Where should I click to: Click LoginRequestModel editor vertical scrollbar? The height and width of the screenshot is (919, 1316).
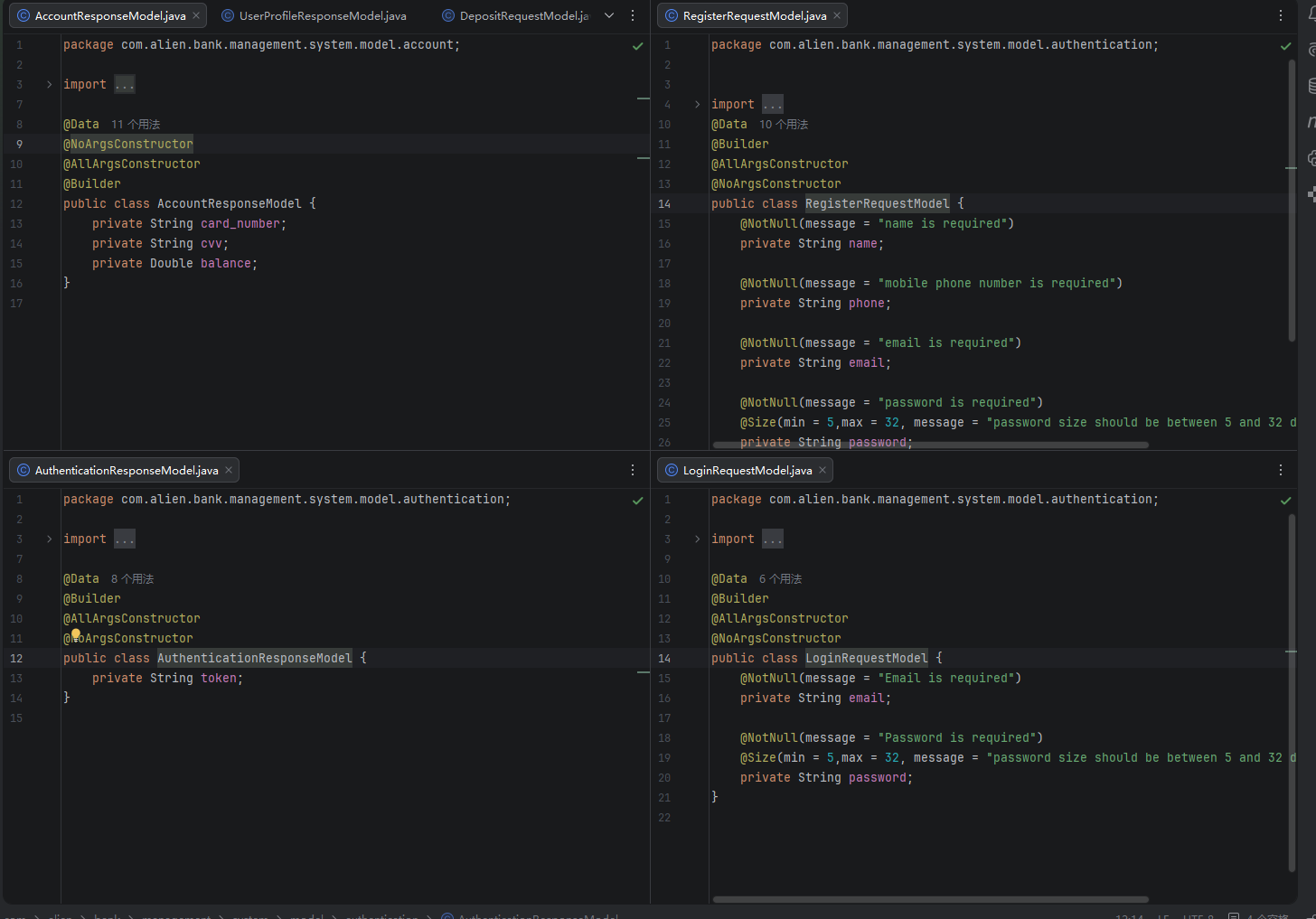click(1292, 694)
